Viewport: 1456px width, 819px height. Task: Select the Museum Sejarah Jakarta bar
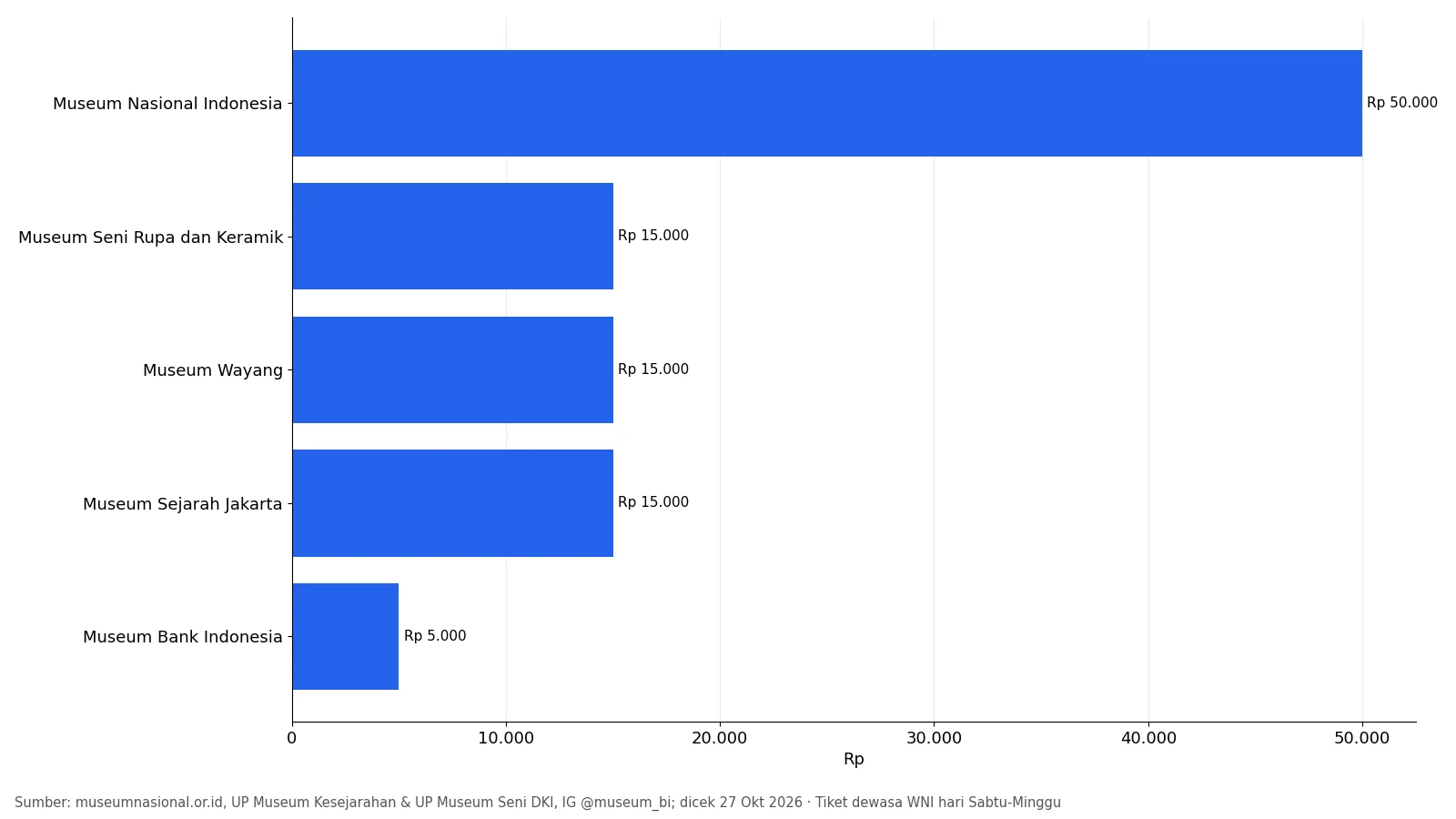(452, 503)
